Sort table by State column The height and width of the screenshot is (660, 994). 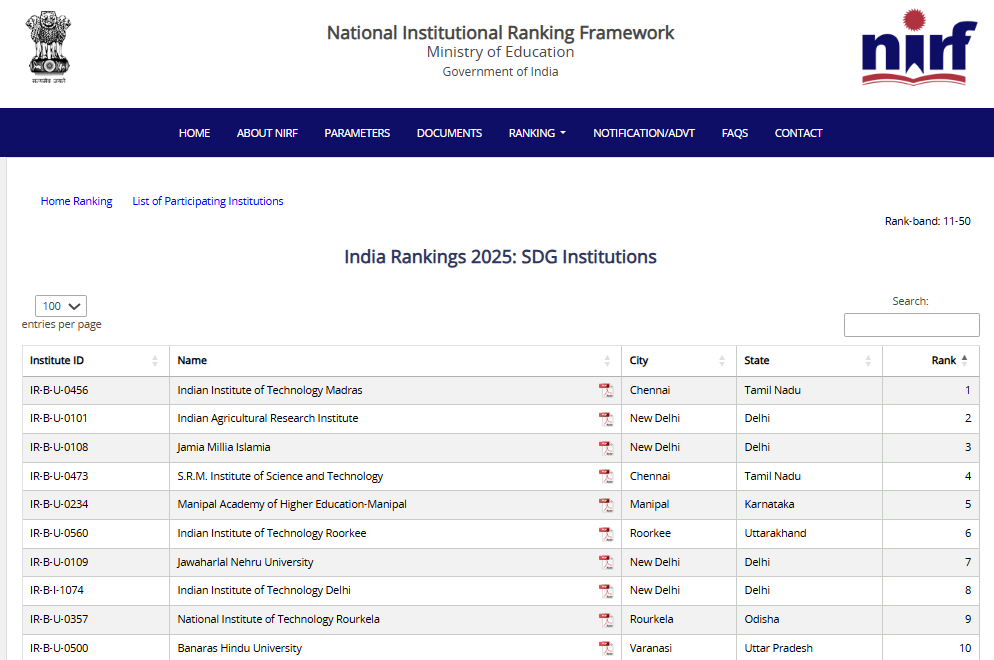(757, 361)
